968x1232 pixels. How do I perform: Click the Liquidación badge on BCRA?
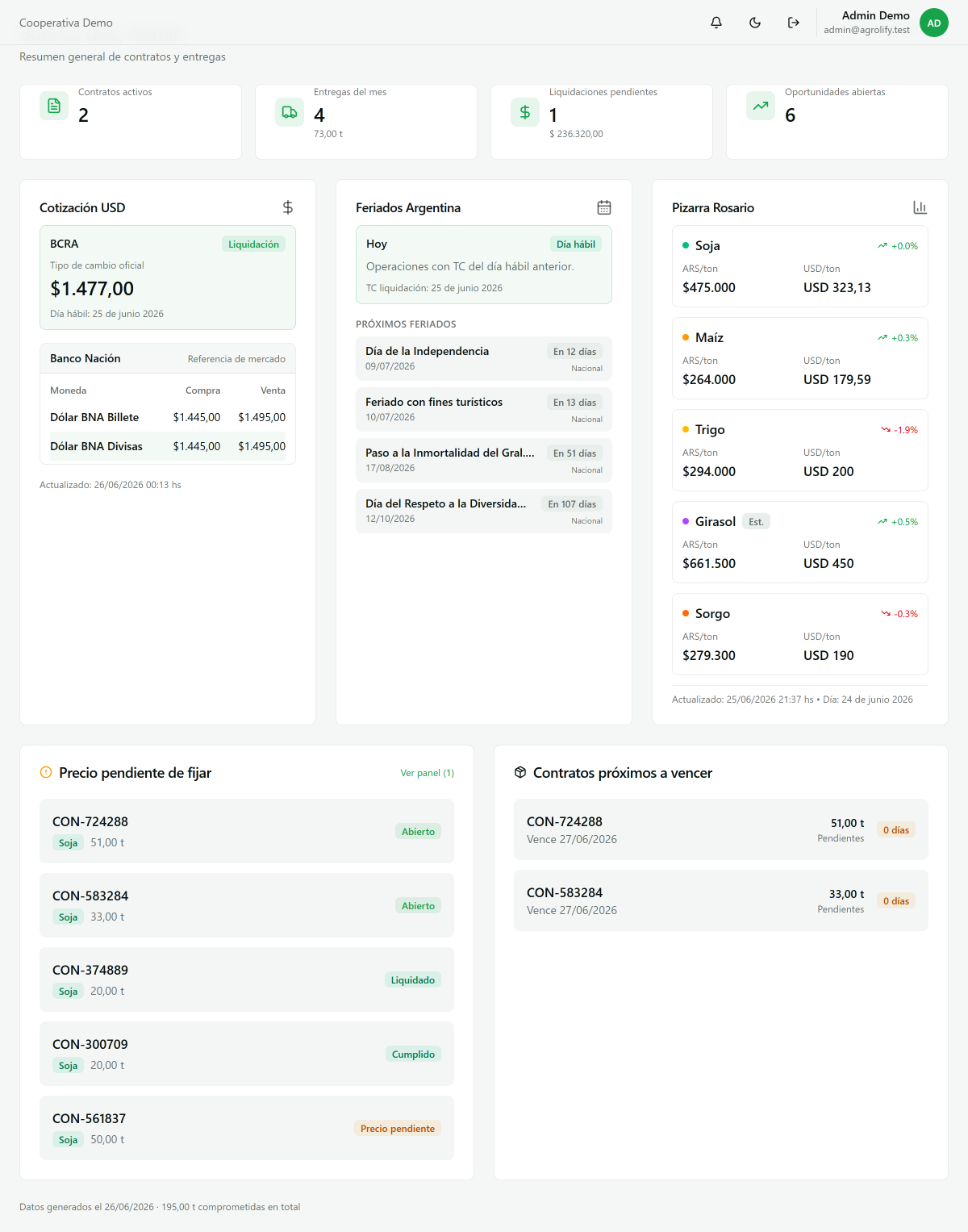(x=253, y=244)
